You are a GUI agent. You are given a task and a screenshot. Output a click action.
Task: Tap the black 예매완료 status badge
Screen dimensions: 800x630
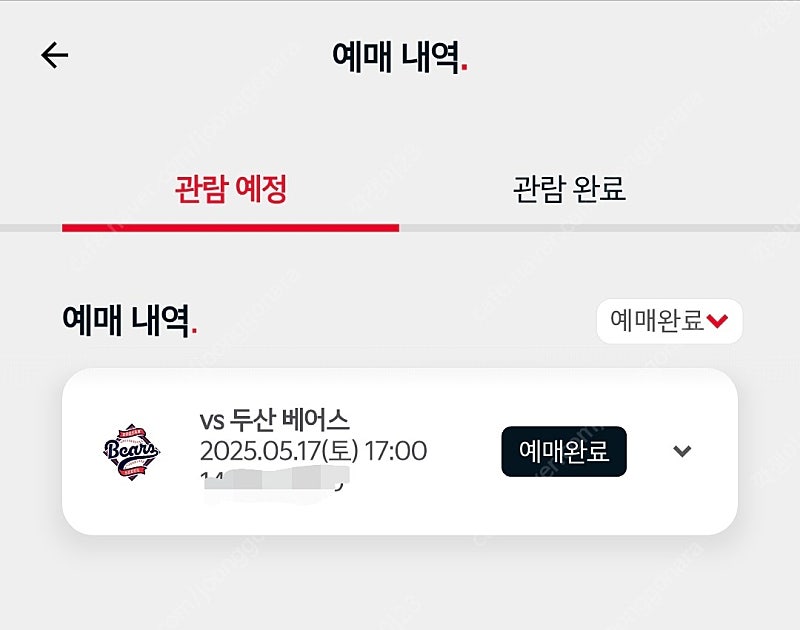[564, 451]
